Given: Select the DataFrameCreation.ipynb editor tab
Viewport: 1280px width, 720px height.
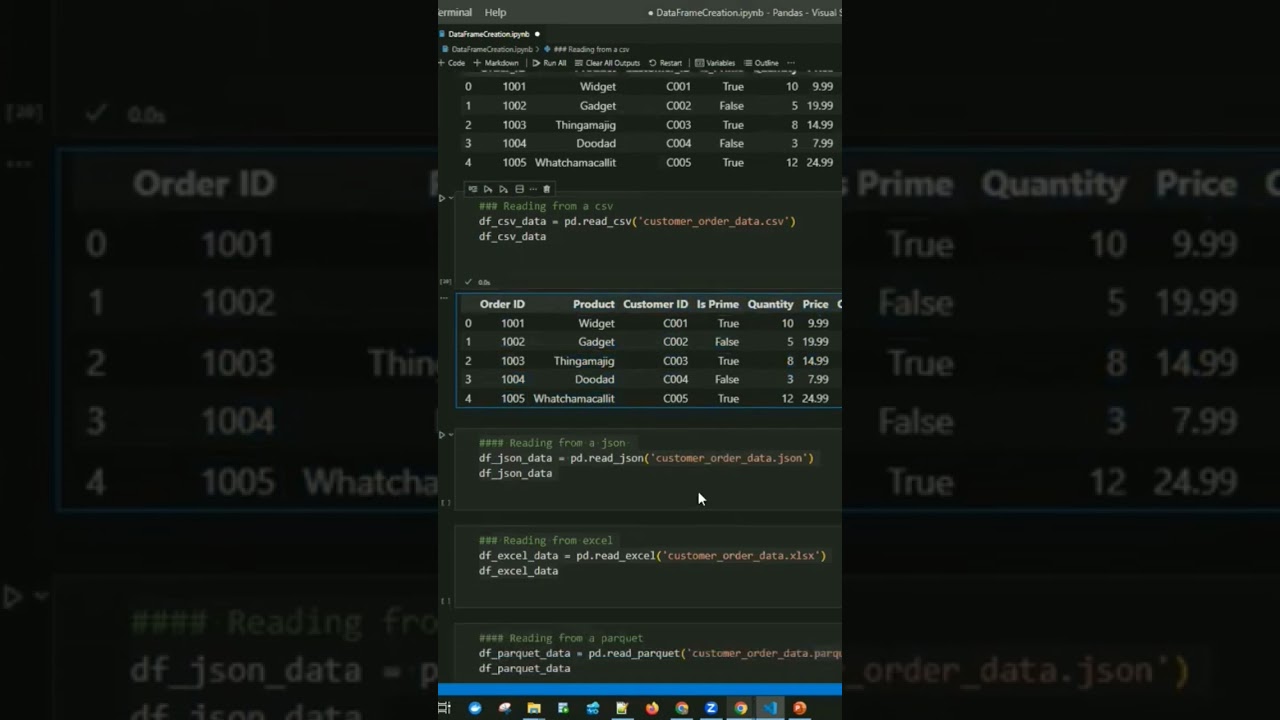Looking at the screenshot, I should (489, 34).
